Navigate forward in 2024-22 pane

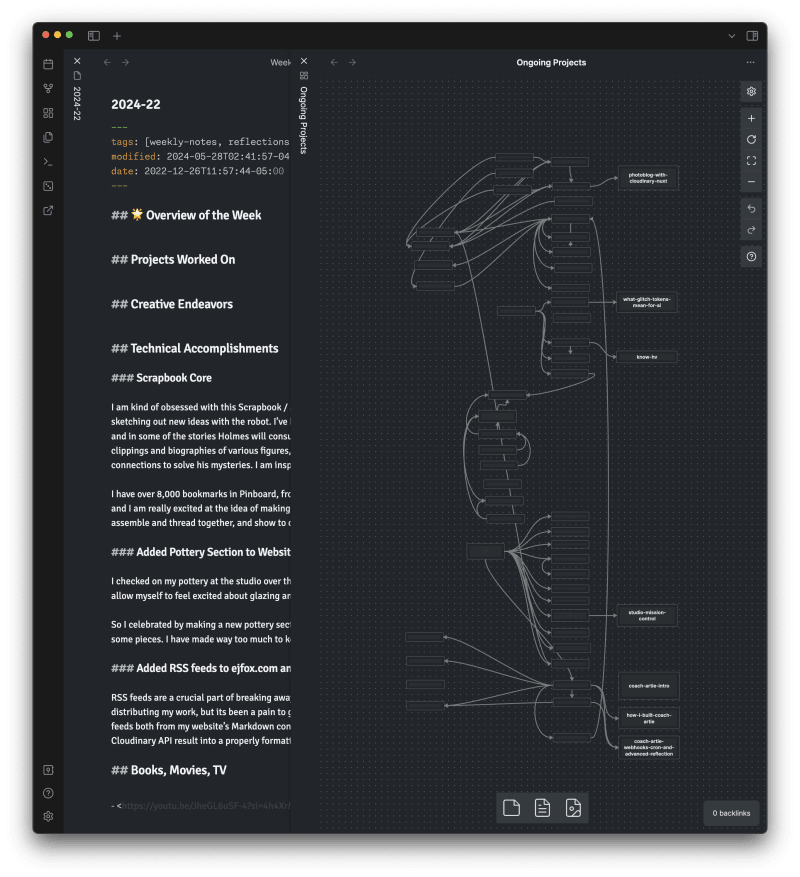(125, 62)
